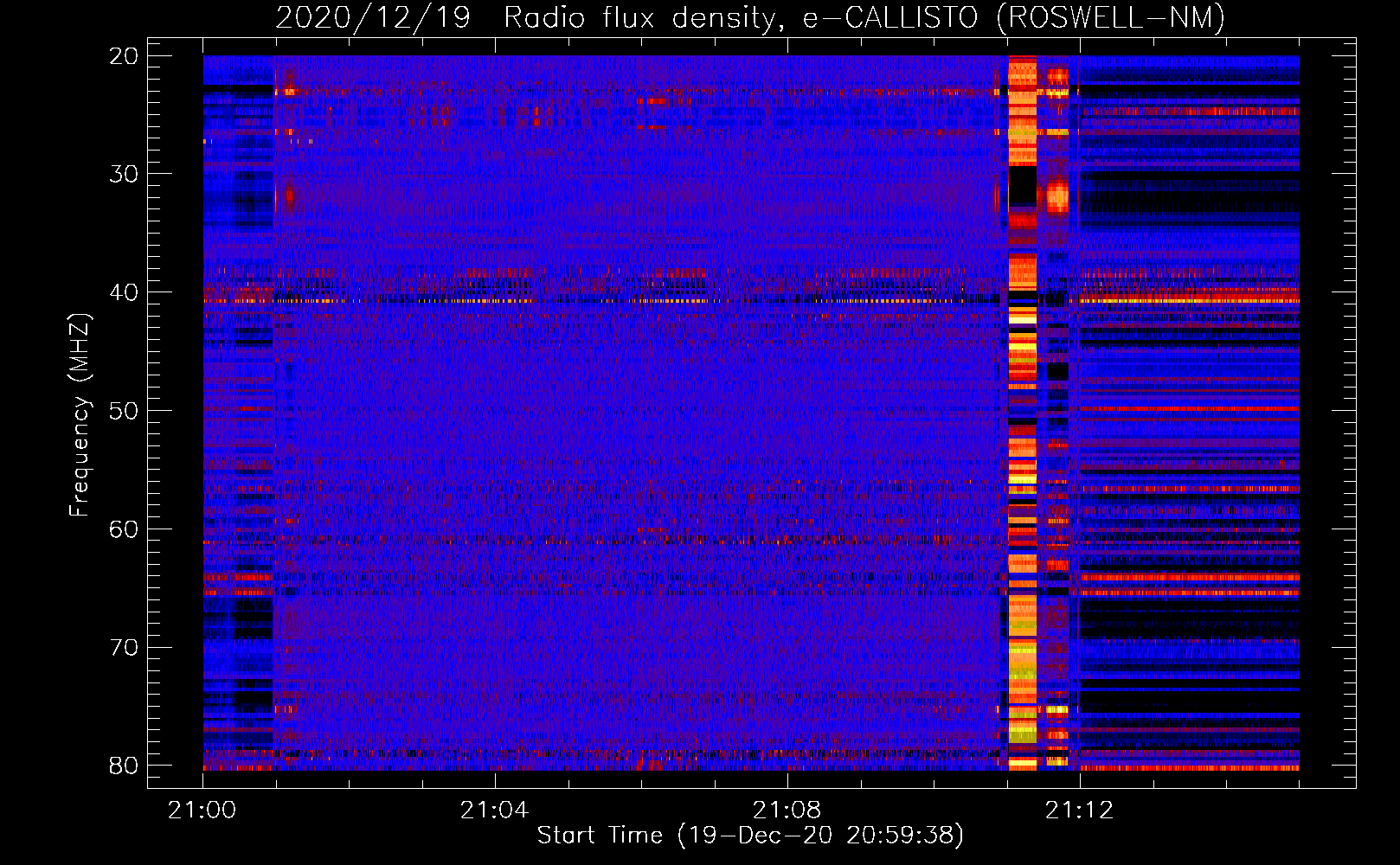1400x865 pixels.
Task: Click the '30' frequency tick label
Action: 124,174
